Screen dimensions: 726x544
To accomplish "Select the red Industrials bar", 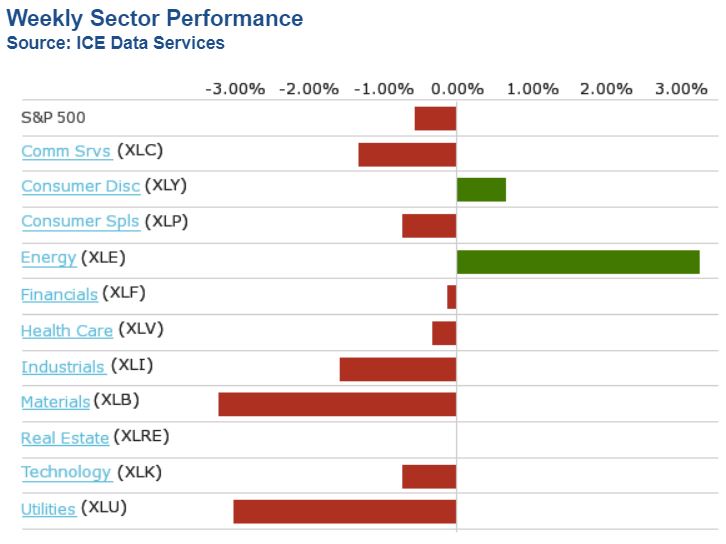I will tap(398, 368).
